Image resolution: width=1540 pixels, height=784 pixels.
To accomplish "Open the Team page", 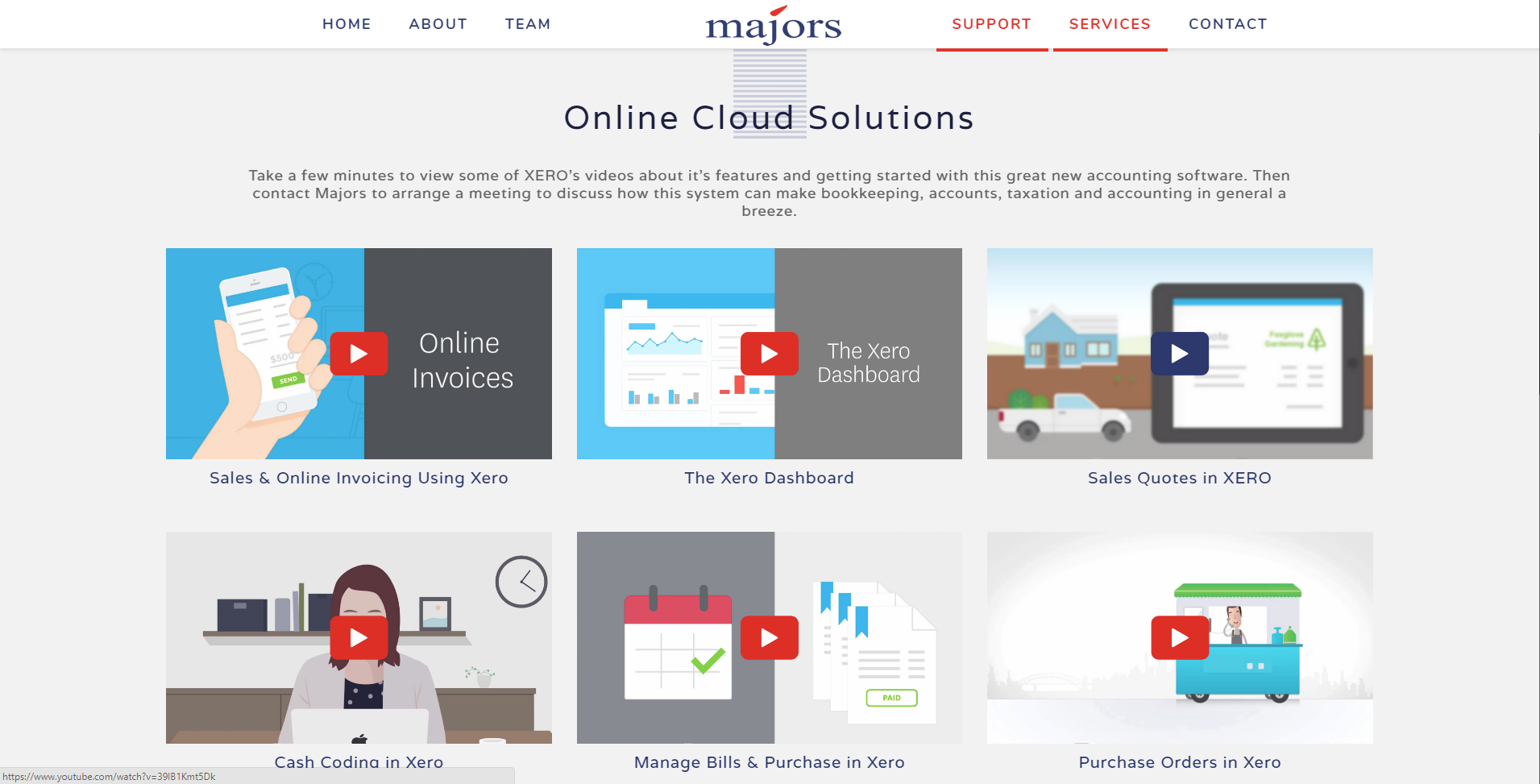I will tap(528, 24).
